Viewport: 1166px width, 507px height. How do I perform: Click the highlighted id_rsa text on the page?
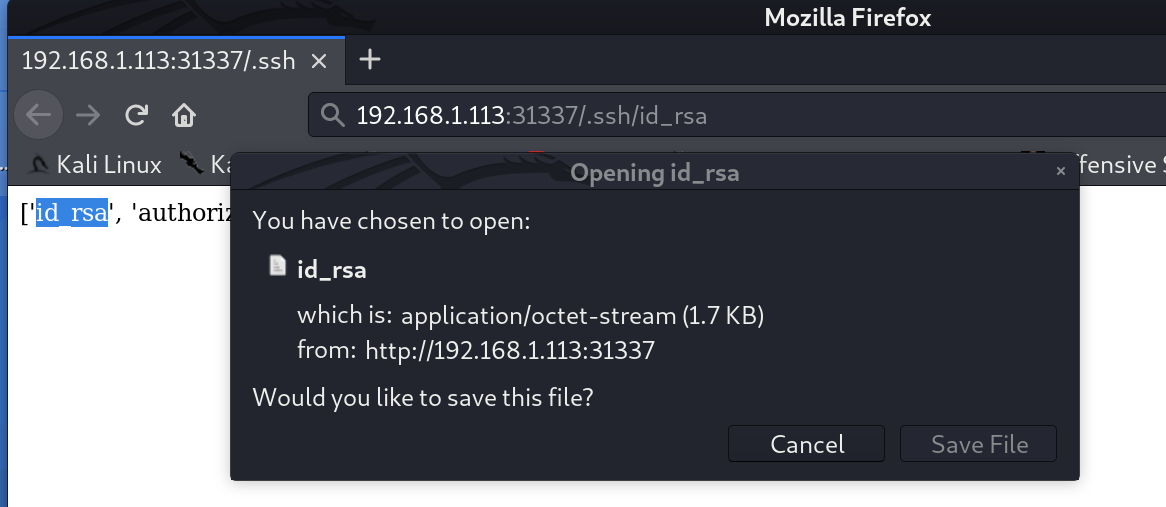click(x=71, y=213)
